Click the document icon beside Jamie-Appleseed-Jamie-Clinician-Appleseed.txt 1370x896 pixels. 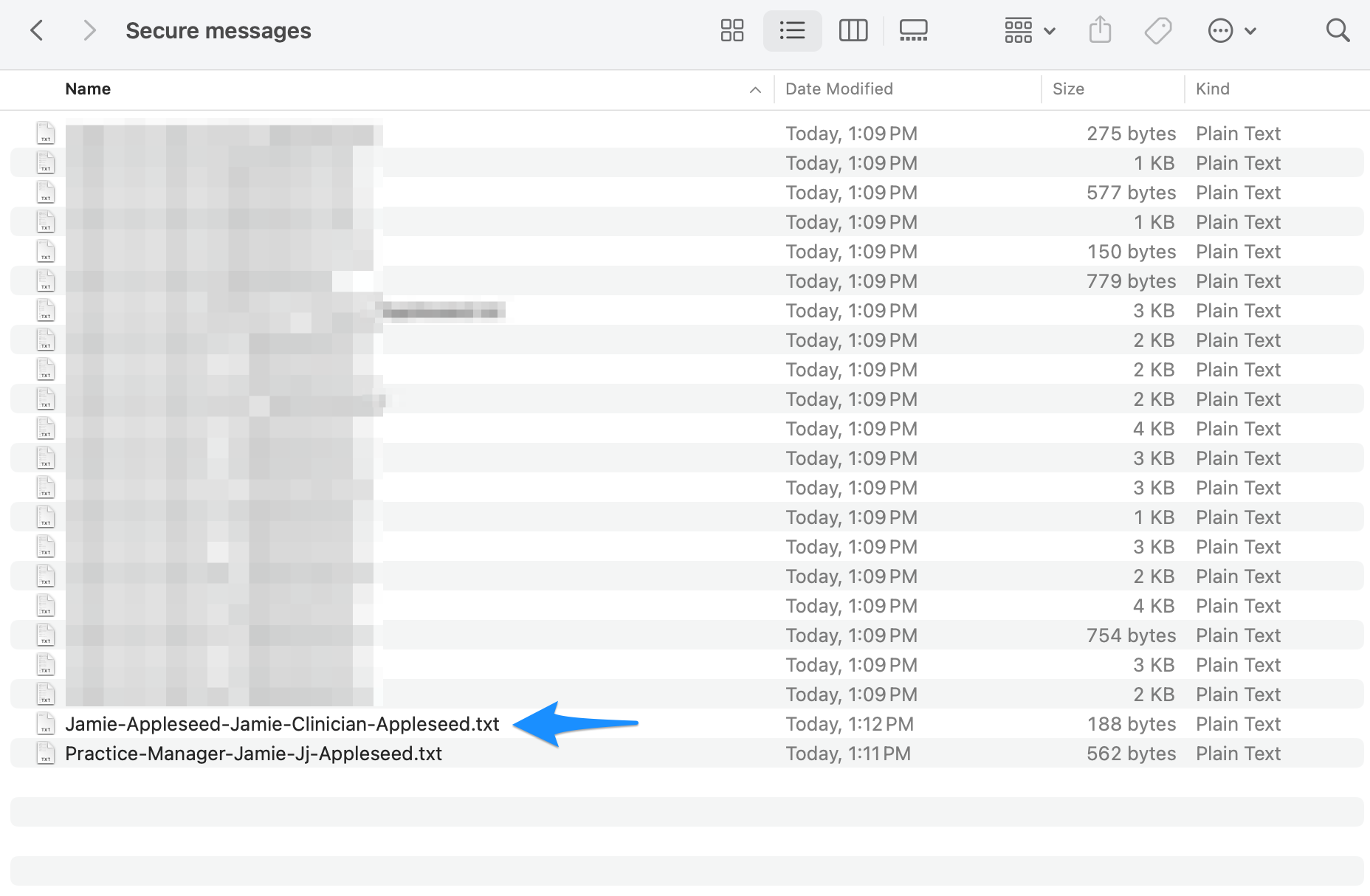point(46,724)
